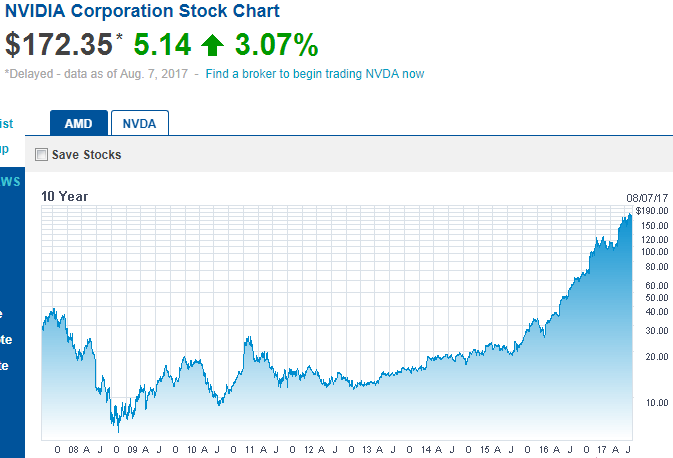Viewport: 673px width, 458px height.
Task: Click the 08/07/17 date above the chart
Action: [647, 198]
